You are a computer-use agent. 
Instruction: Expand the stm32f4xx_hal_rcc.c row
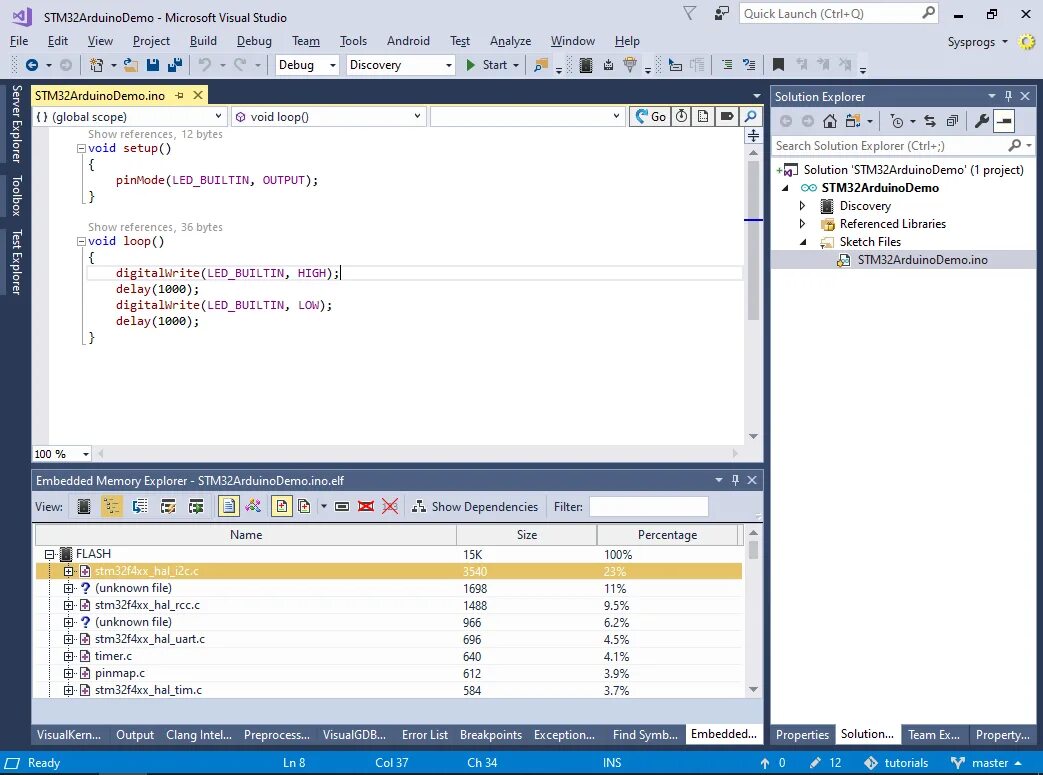[x=69, y=605]
